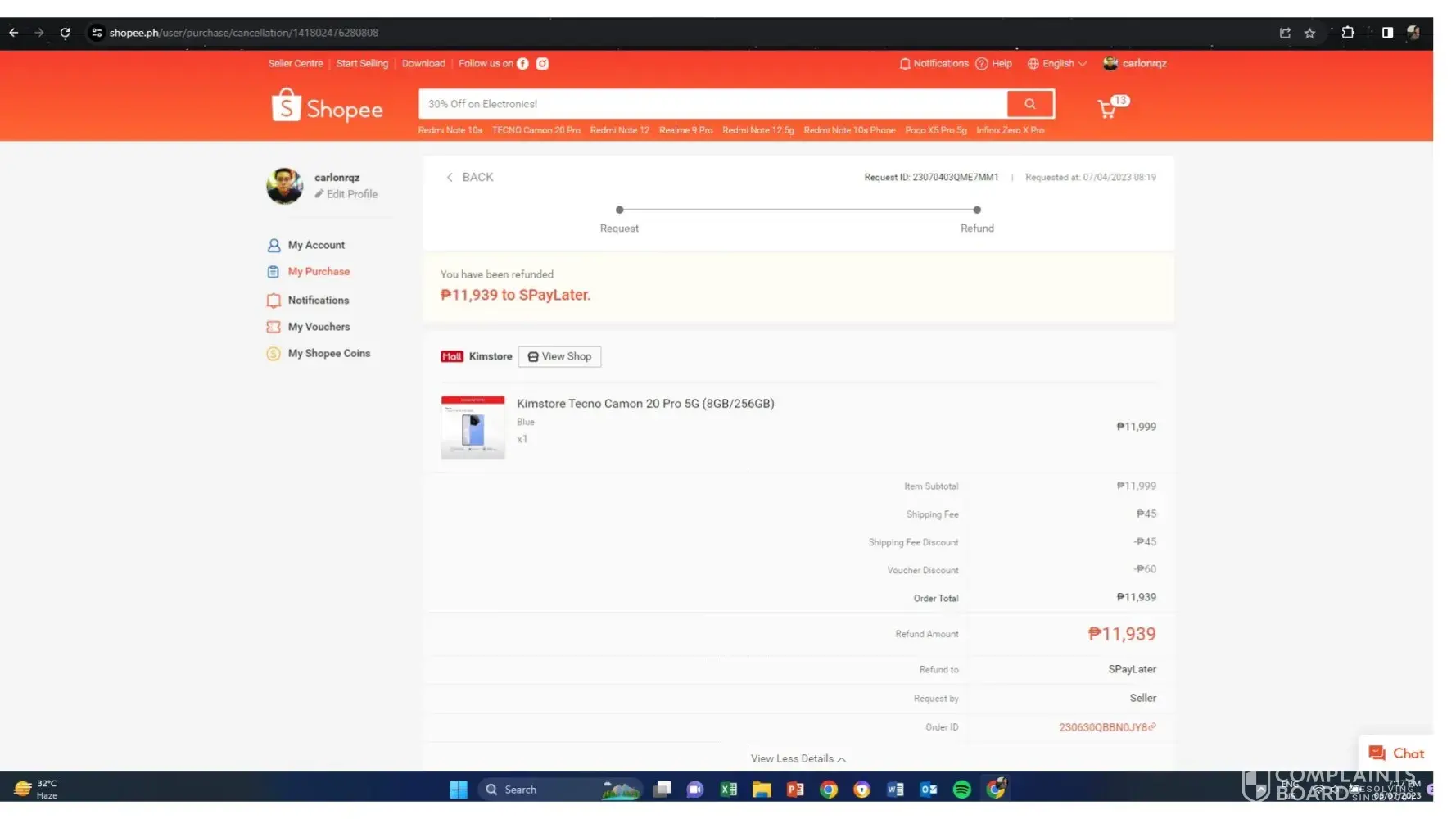Open the Tecno Camon product thumbnail
Image resolution: width=1456 pixels, height=819 pixels.
click(473, 428)
